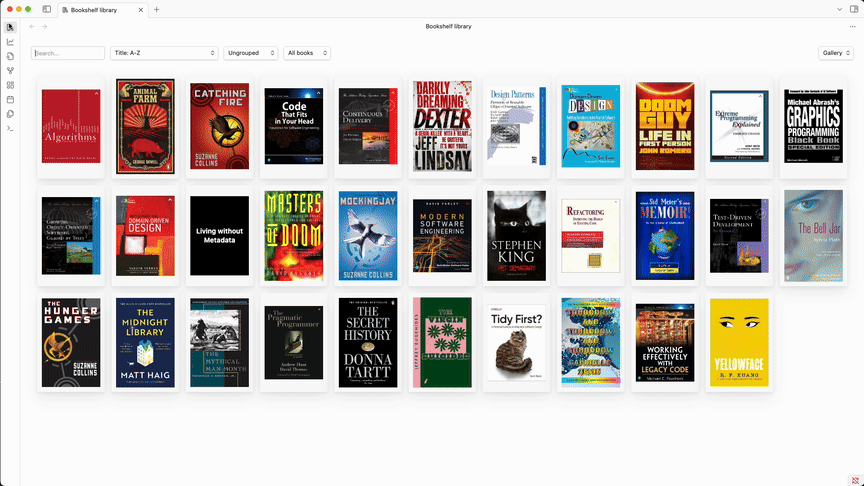864x486 pixels.
Task: Open Extreme Programming Explained cover
Action: click(x=739, y=126)
